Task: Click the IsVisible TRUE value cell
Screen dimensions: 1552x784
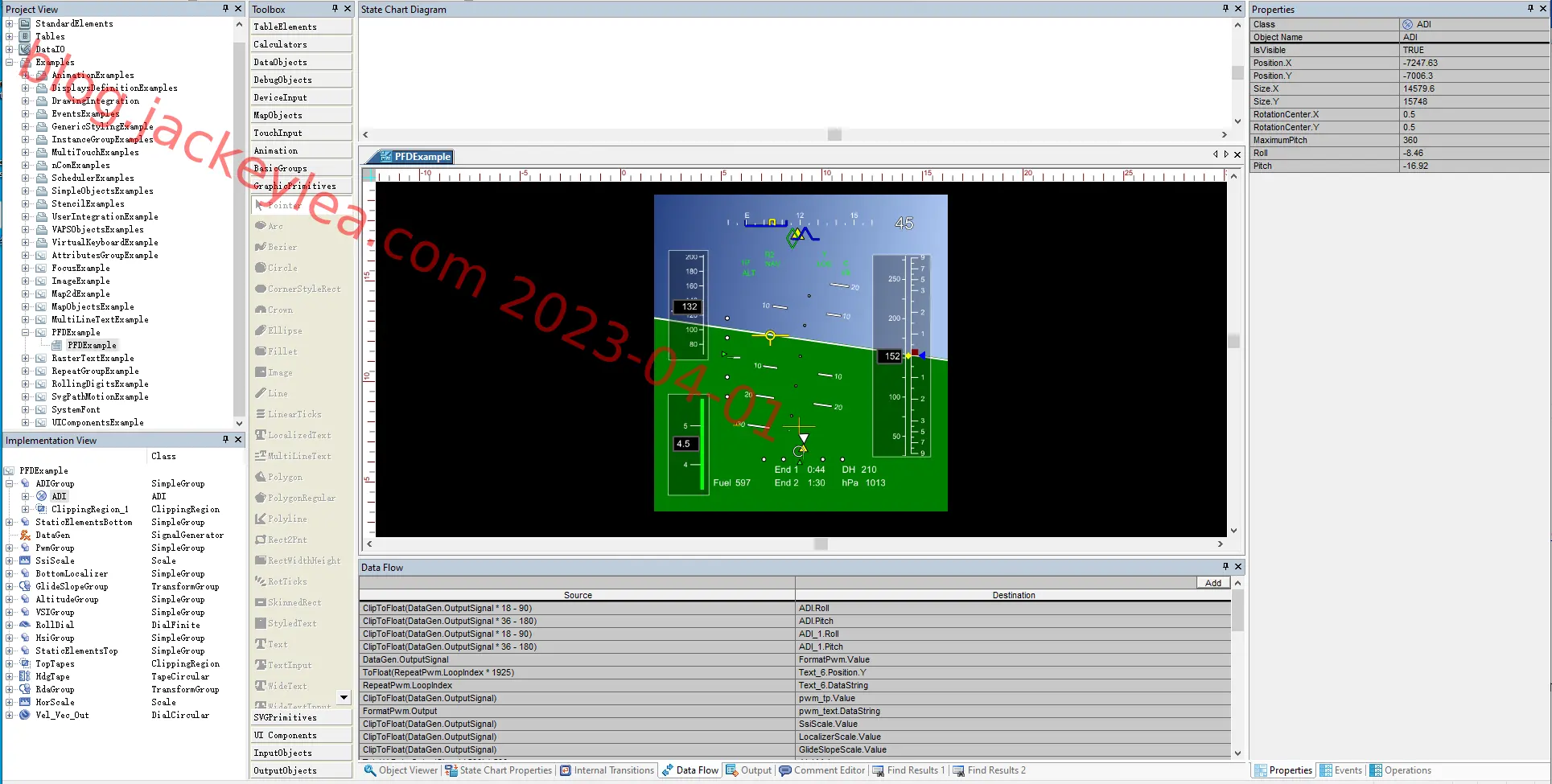Action: point(1474,50)
